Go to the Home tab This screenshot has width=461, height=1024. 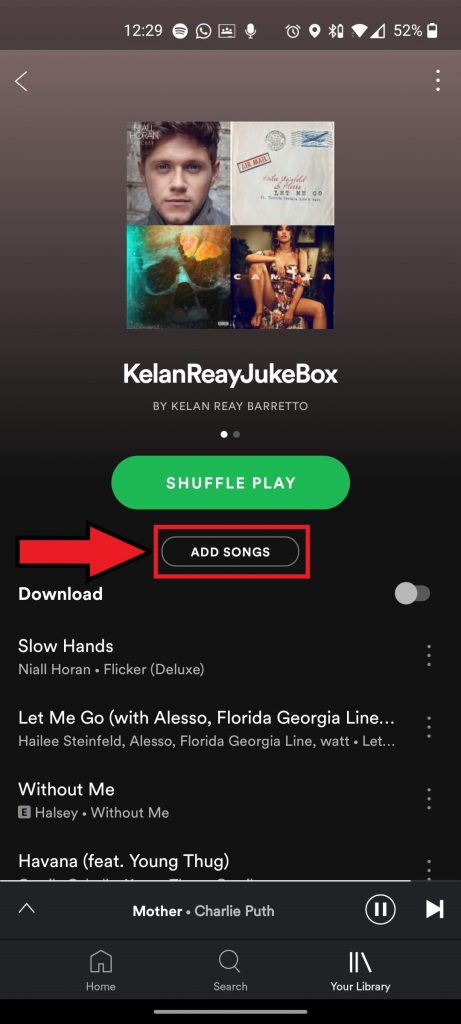coord(100,970)
